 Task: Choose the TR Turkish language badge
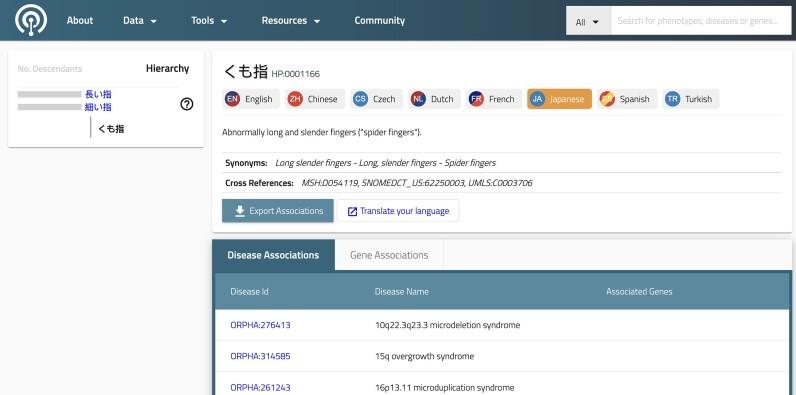point(691,99)
